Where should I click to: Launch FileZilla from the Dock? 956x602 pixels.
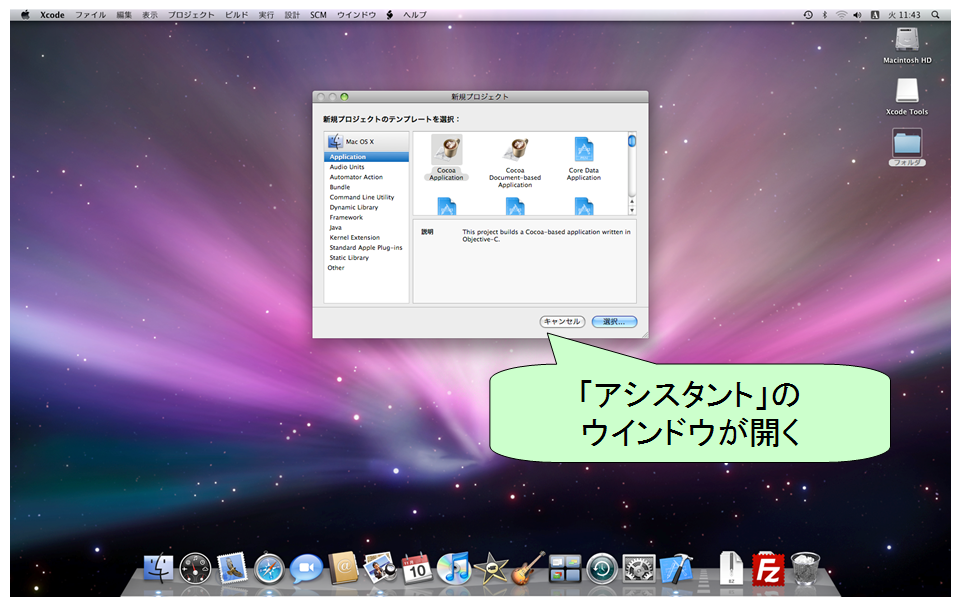[768, 569]
